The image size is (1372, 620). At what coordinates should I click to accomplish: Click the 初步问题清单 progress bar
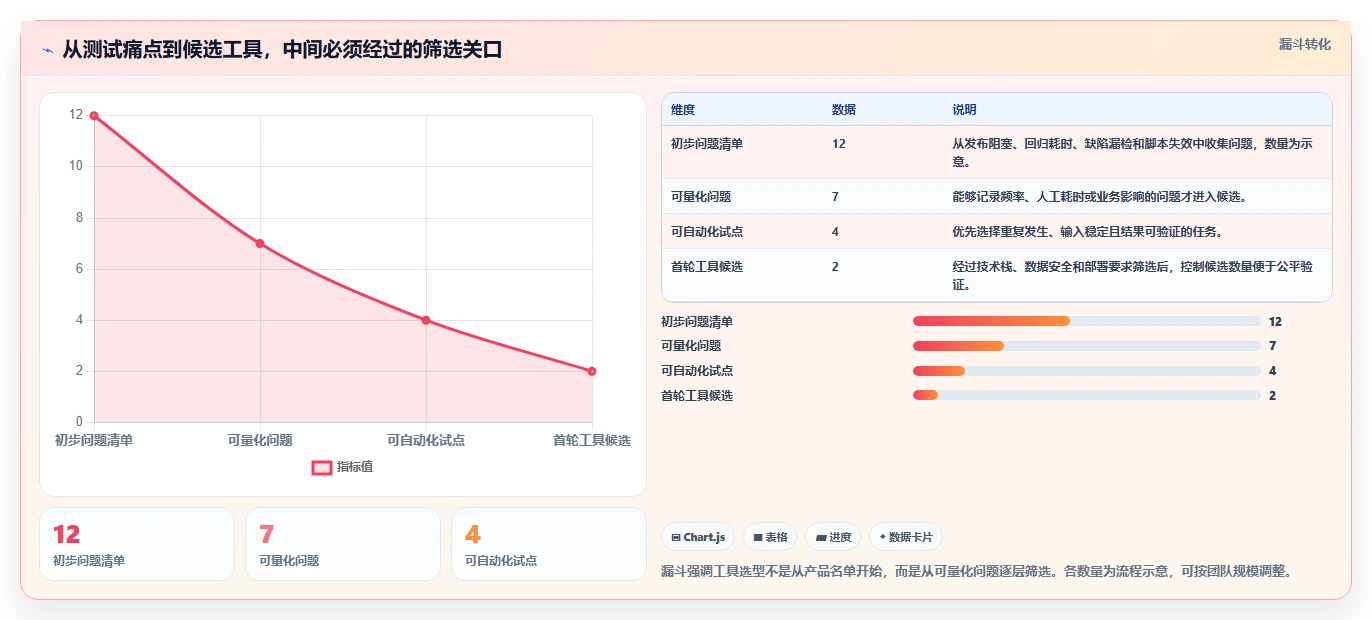tap(1086, 321)
